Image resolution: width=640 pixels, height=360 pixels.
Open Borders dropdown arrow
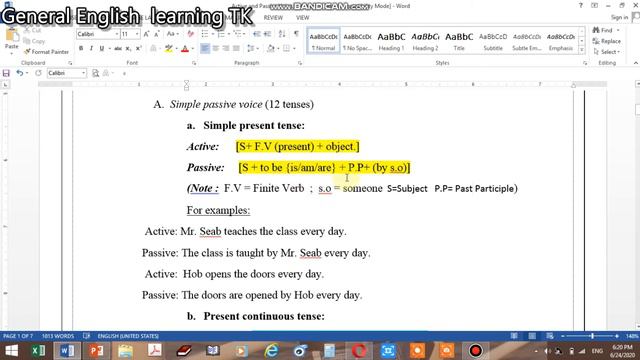pyautogui.click(x=294, y=49)
